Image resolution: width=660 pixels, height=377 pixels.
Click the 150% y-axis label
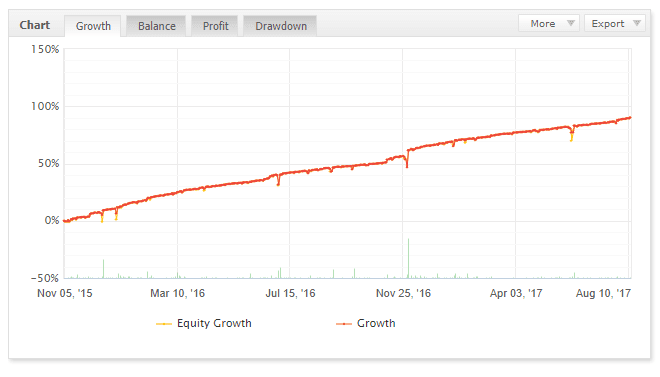[45, 50]
